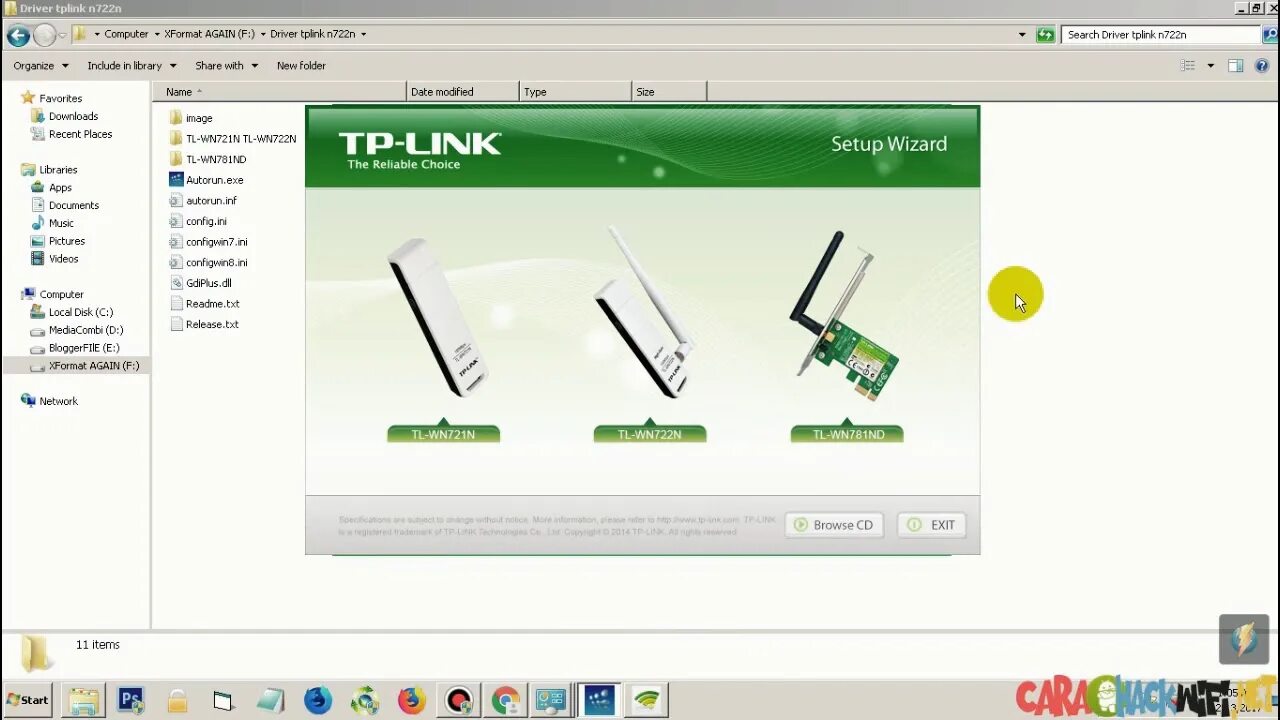
Task: Open the green wireless utility taskbar icon
Action: pyautogui.click(x=647, y=700)
